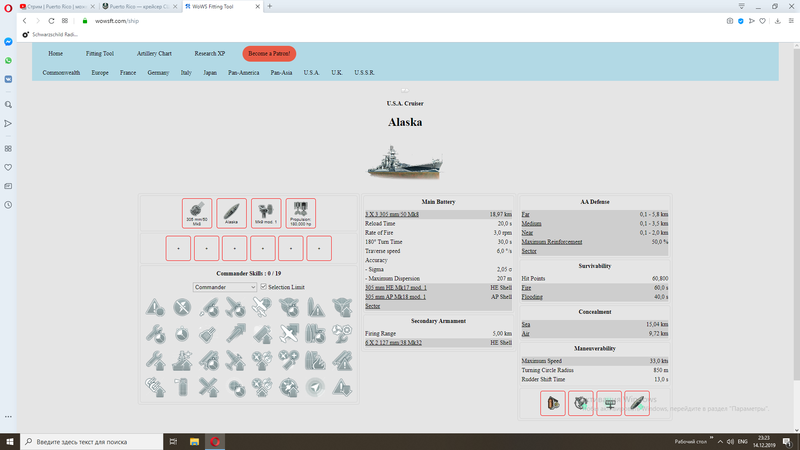Image resolution: width=800 pixels, height=450 pixels.
Task: Toggle the Selection Limit checkbox
Action: pyautogui.click(x=263, y=287)
